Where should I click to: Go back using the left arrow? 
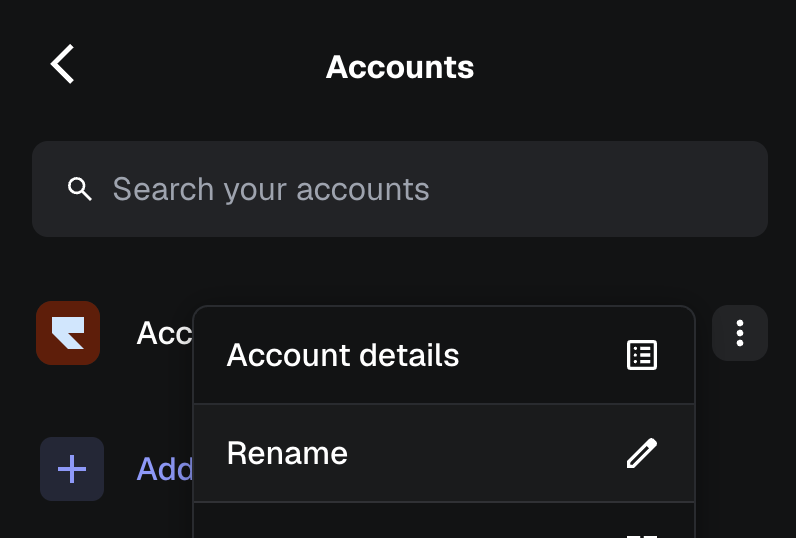coord(63,65)
